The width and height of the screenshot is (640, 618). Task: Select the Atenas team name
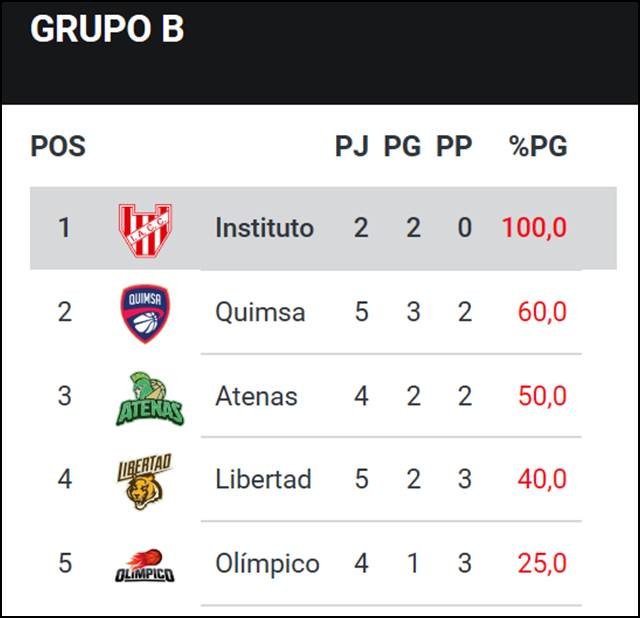tap(256, 396)
